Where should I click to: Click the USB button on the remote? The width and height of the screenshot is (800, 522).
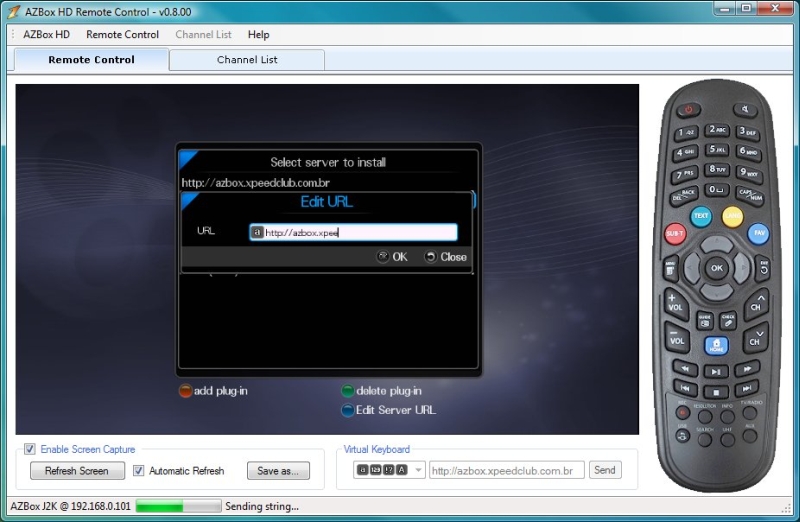point(683,436)
